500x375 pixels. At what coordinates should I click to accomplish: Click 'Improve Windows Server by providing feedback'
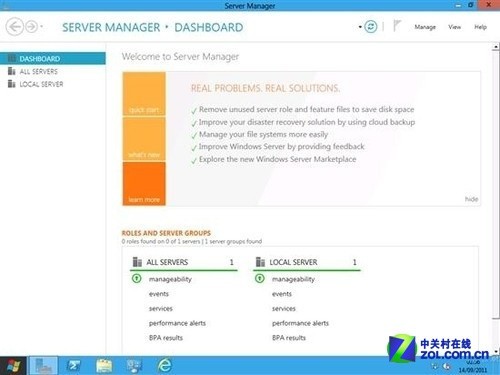pos(281,147)
